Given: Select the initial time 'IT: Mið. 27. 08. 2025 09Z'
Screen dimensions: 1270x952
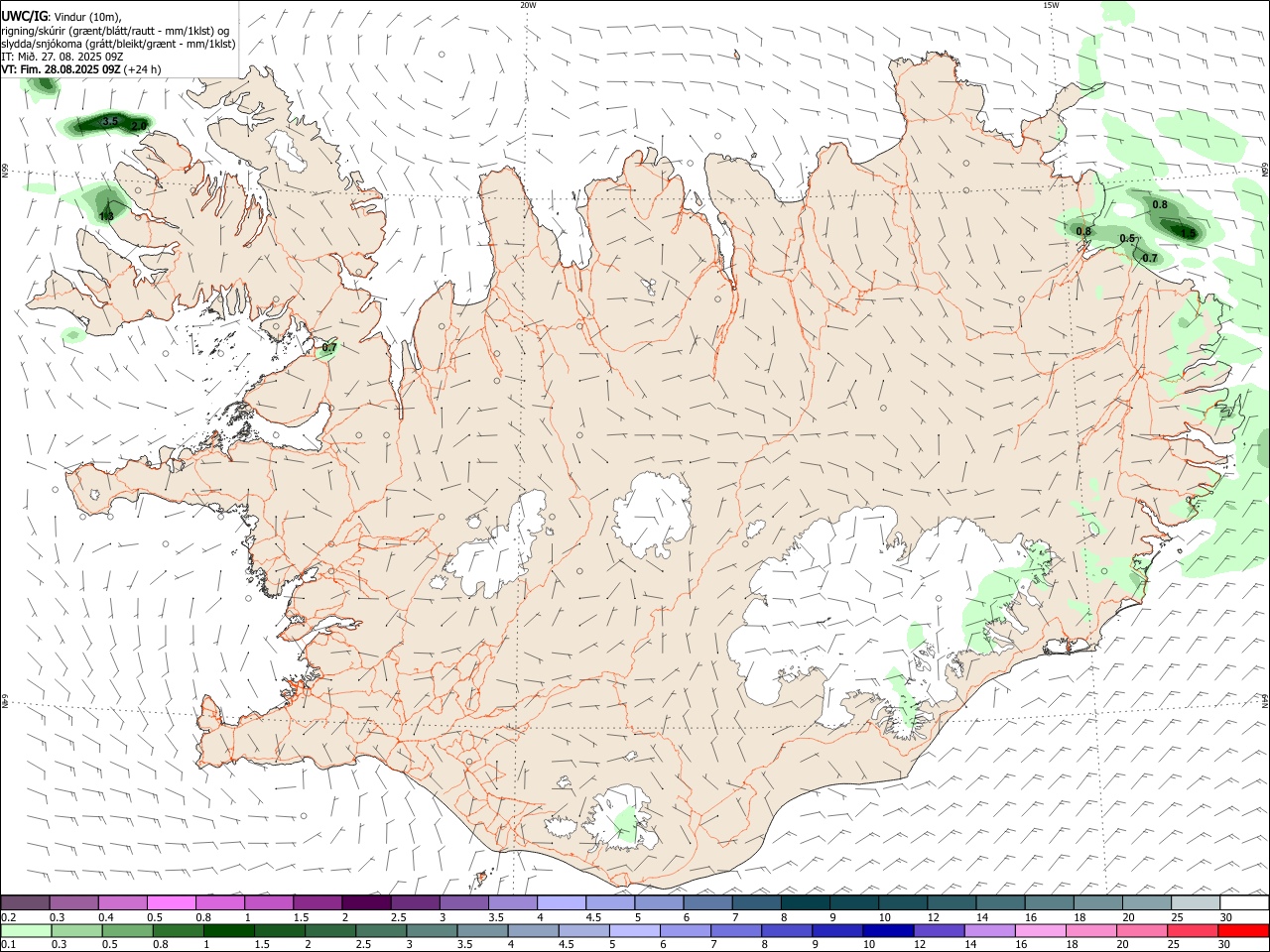Looking at the screenshot, I should (x=61, y=57).
